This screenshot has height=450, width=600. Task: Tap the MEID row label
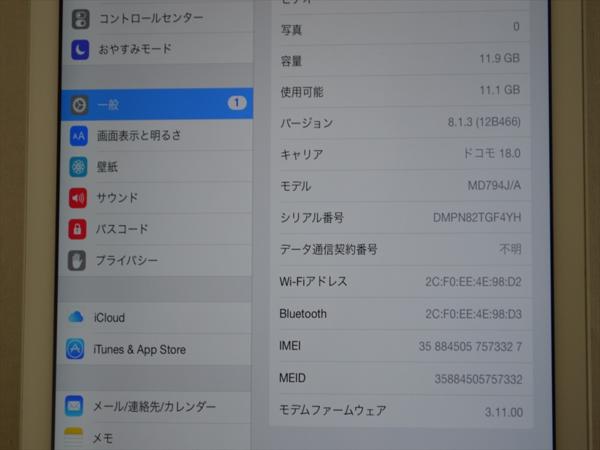[292, 378]
